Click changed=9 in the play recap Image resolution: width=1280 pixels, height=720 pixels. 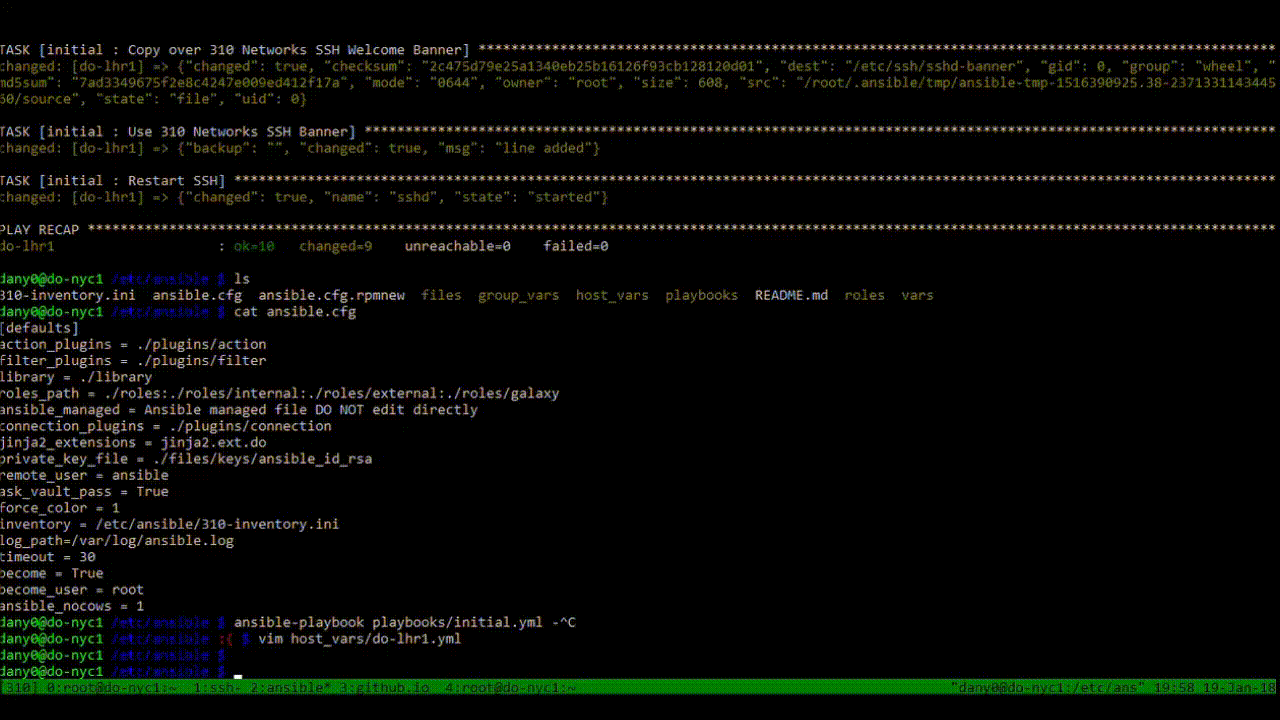point(335,246)
